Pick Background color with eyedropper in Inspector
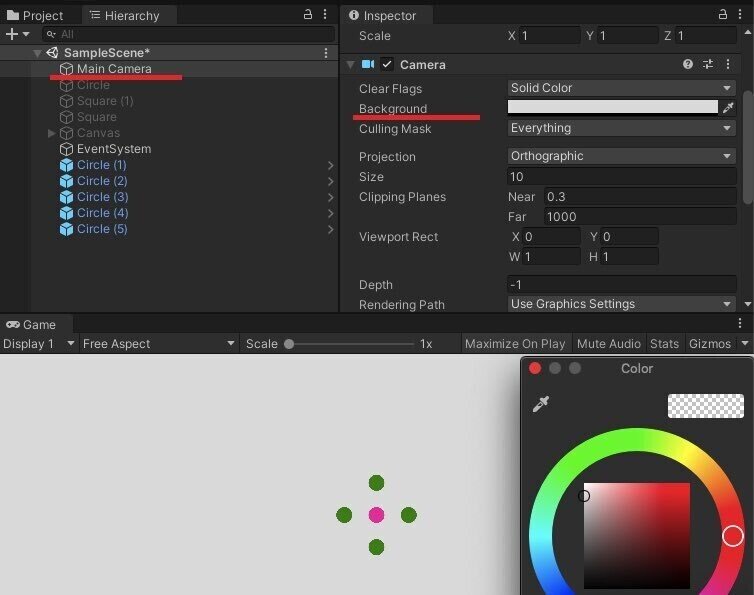Image resolution: width=754 pixels, height=595 pixels. [728, 108]
